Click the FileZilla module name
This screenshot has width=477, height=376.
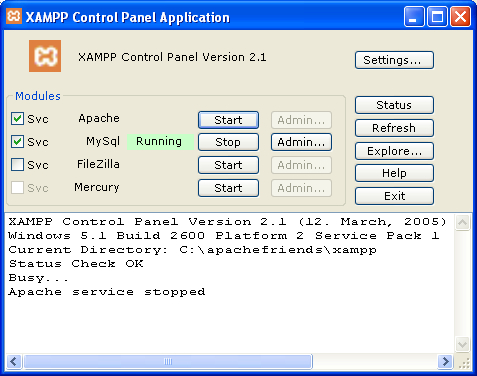click(x=98, y=164)
